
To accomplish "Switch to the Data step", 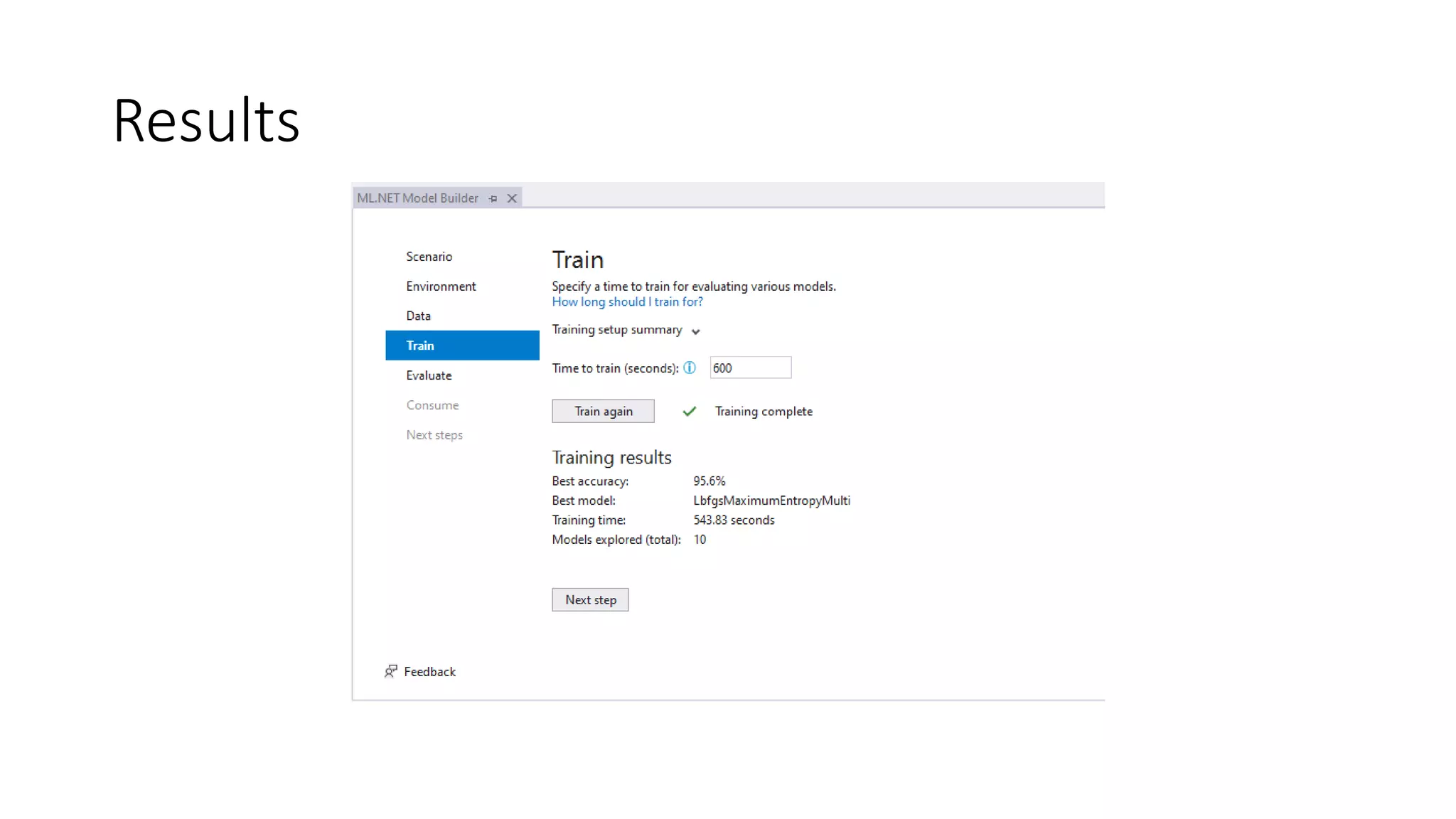I will coord(418,316).
